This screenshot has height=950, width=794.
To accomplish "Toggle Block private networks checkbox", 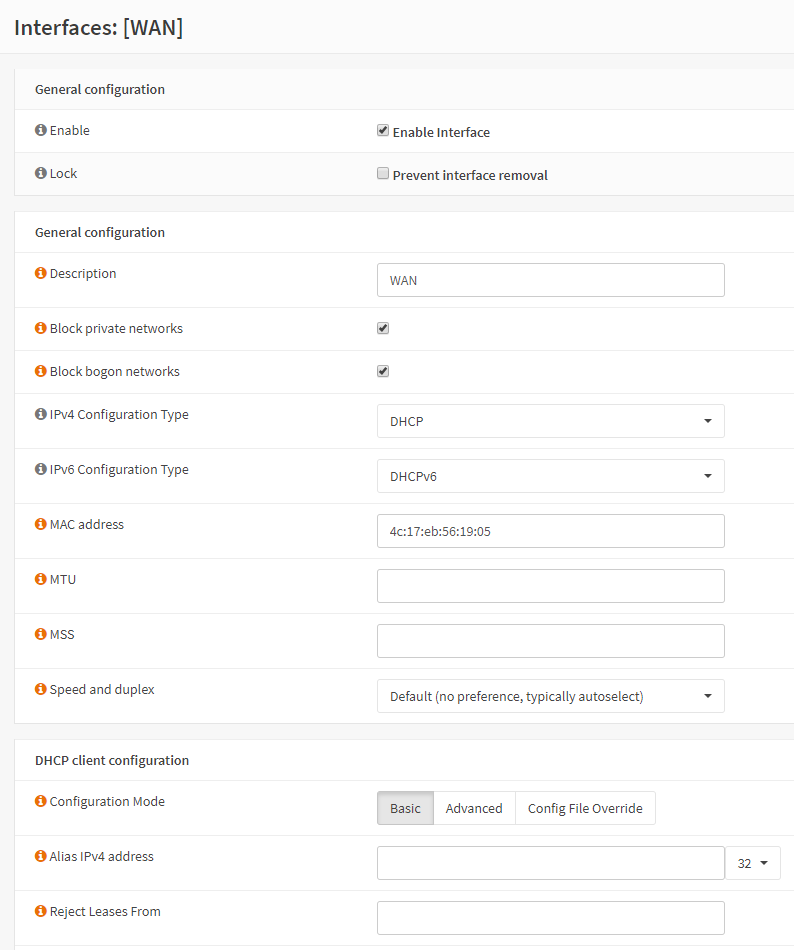I will (383, 328).
